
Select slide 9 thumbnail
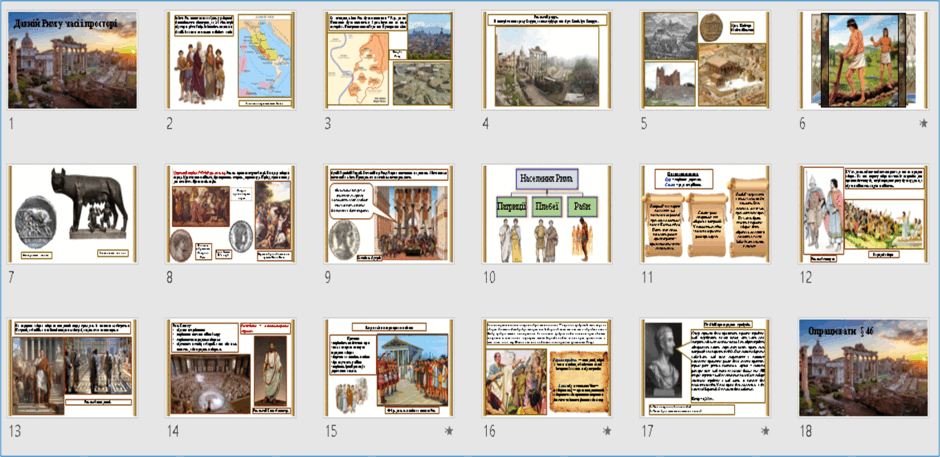[388, 214]
